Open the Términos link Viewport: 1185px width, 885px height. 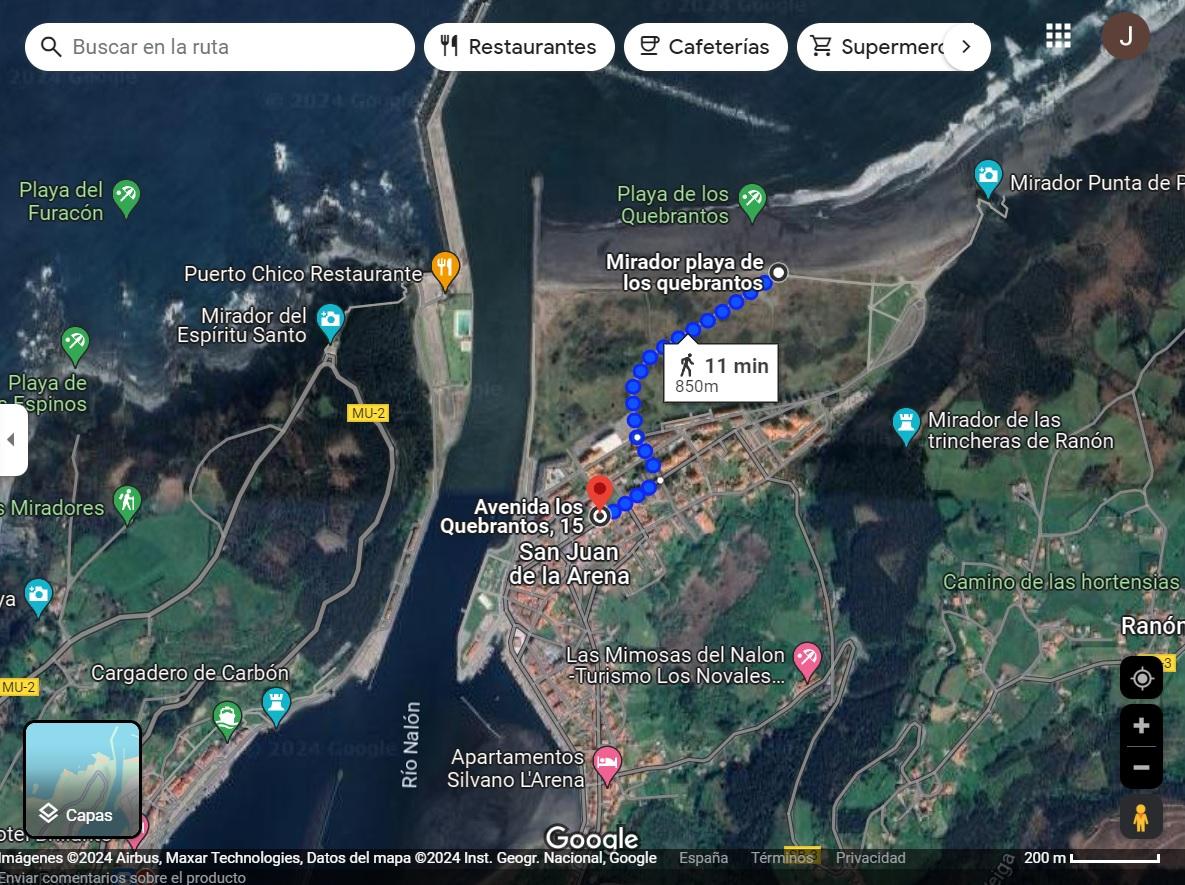(781, 858)
